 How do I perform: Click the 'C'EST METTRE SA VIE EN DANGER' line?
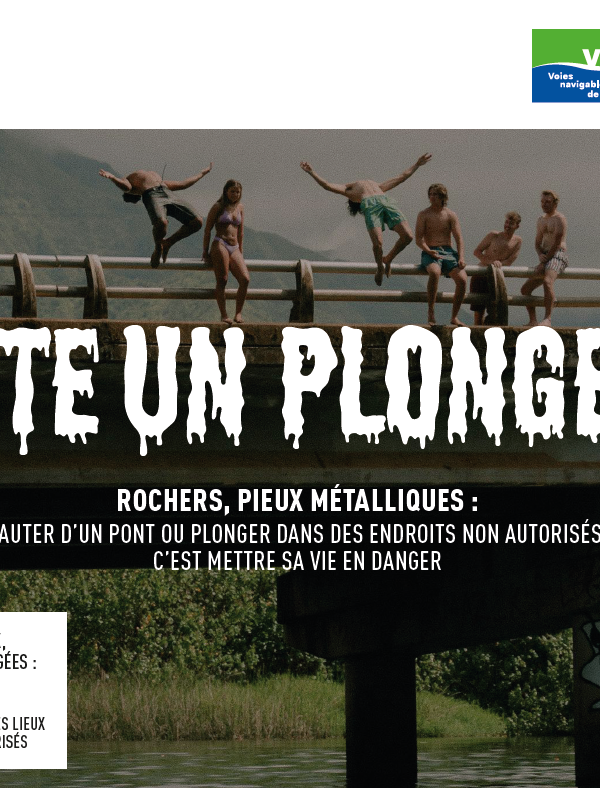pos(297,561)
